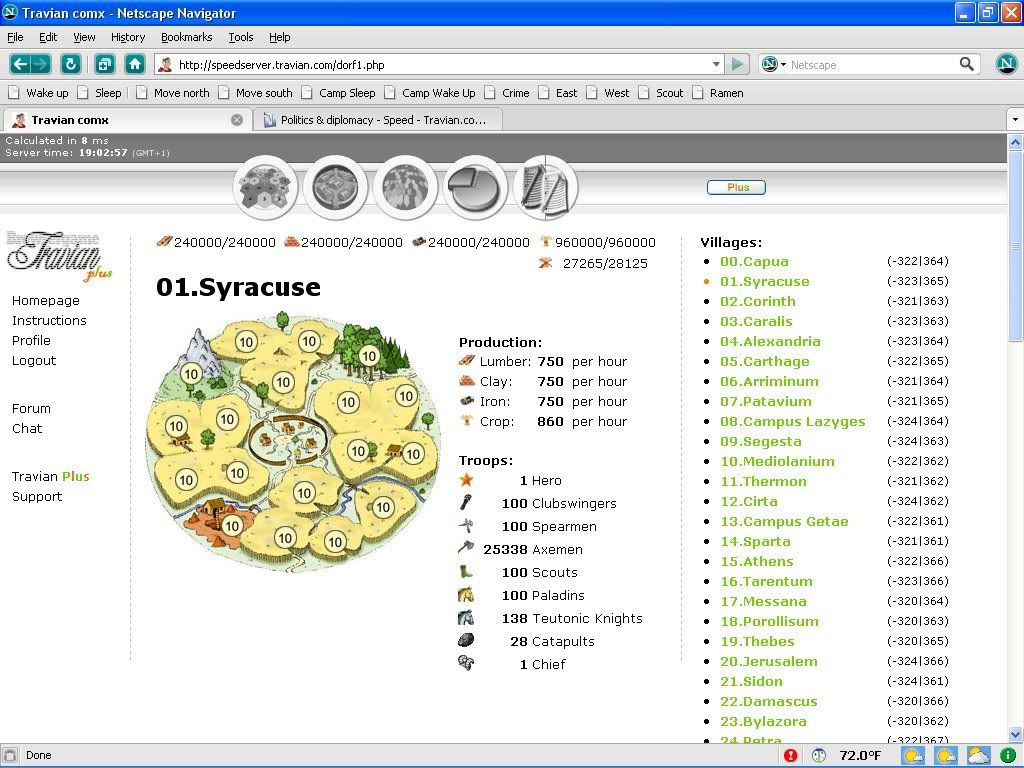The image size is (1024, 768).
Task: Open the map navigation icon
Action: pyautogui.click(x=405, y=188)
